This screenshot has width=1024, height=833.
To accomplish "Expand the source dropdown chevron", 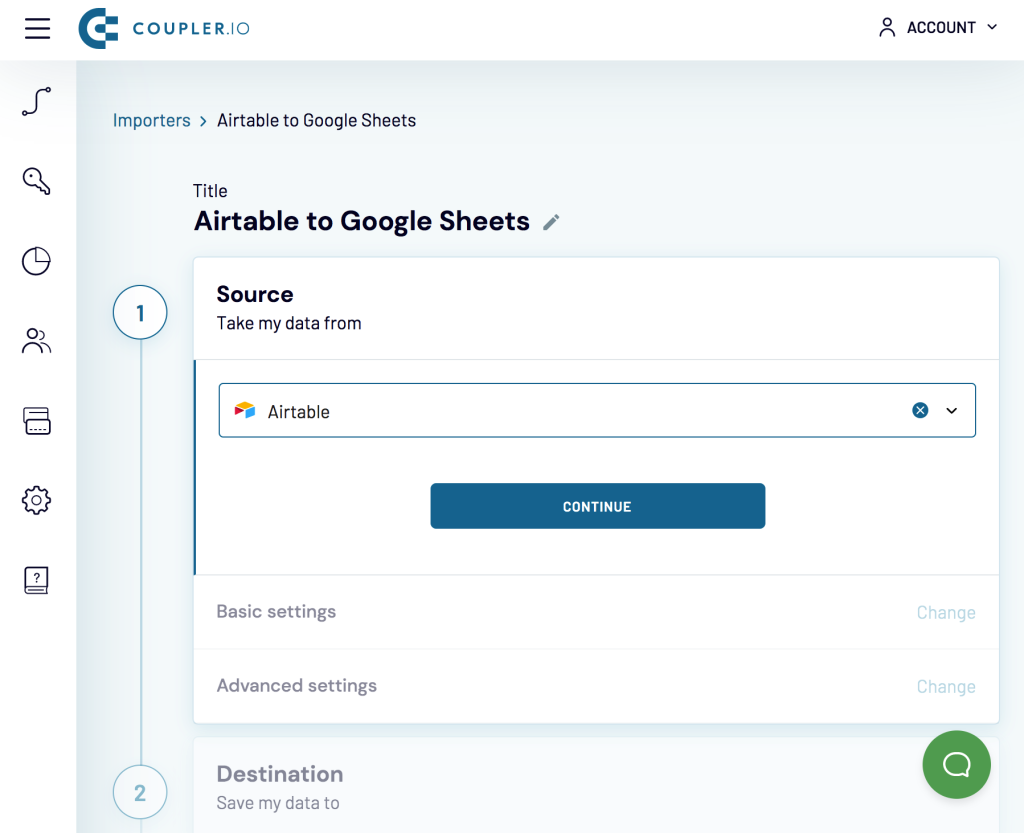I will pyautogui.click(x=952, y=411).
